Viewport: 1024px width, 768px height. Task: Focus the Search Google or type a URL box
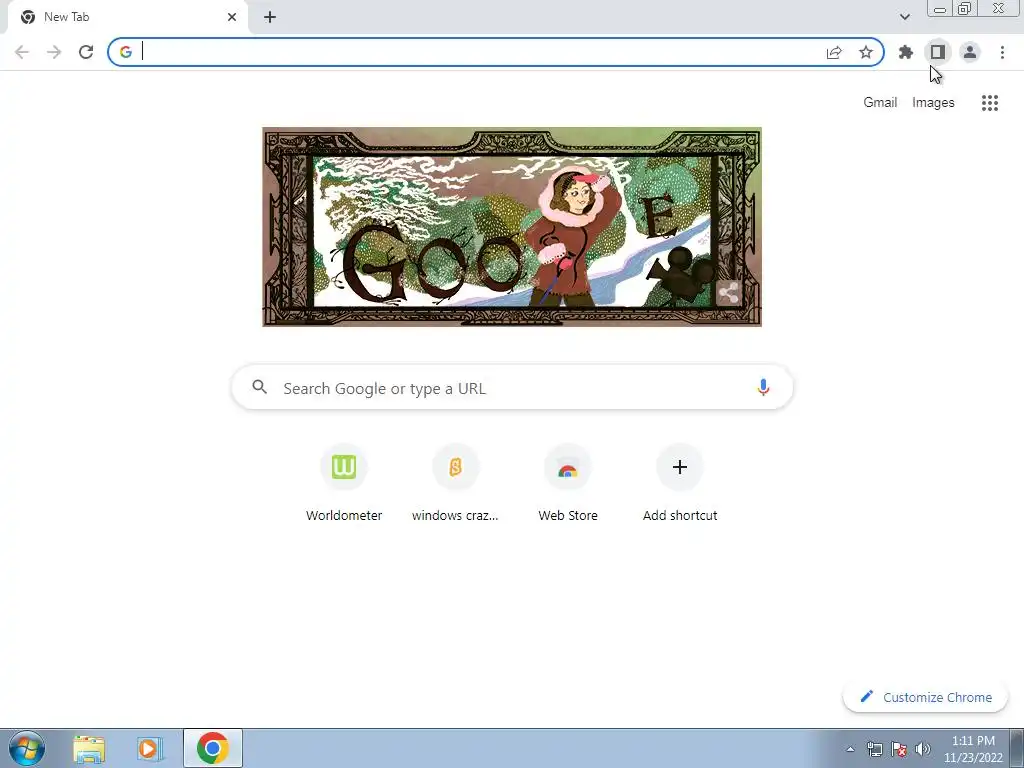[x=512, y=387]
